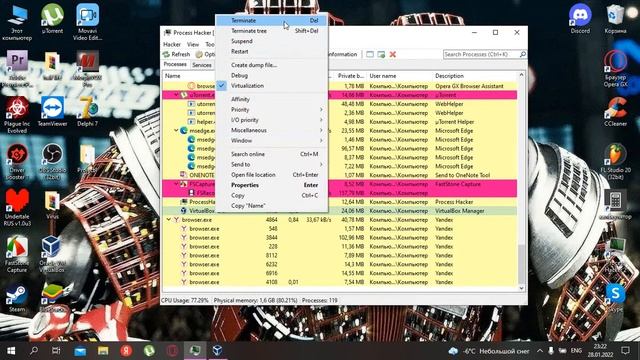This screenshot has height=360, width=640.
Task: Open the µTorrent desktop icon
Action: (52, 19)
